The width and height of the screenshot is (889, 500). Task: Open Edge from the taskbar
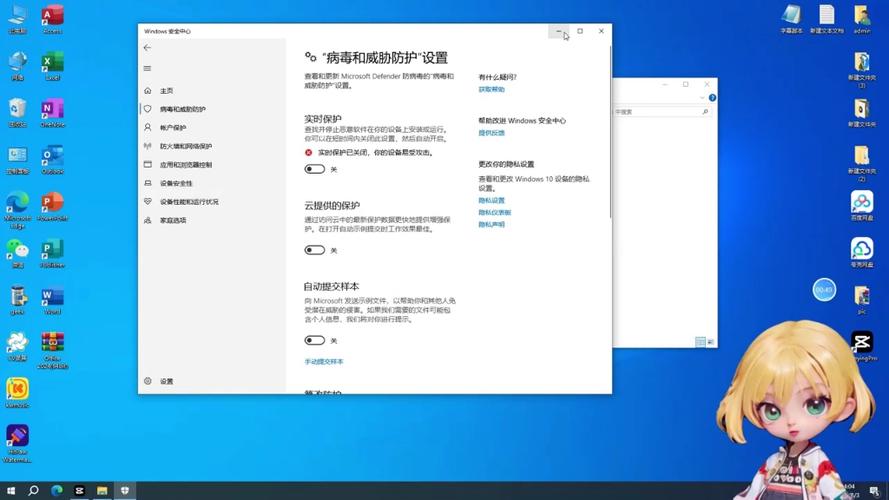click(57, 490)
